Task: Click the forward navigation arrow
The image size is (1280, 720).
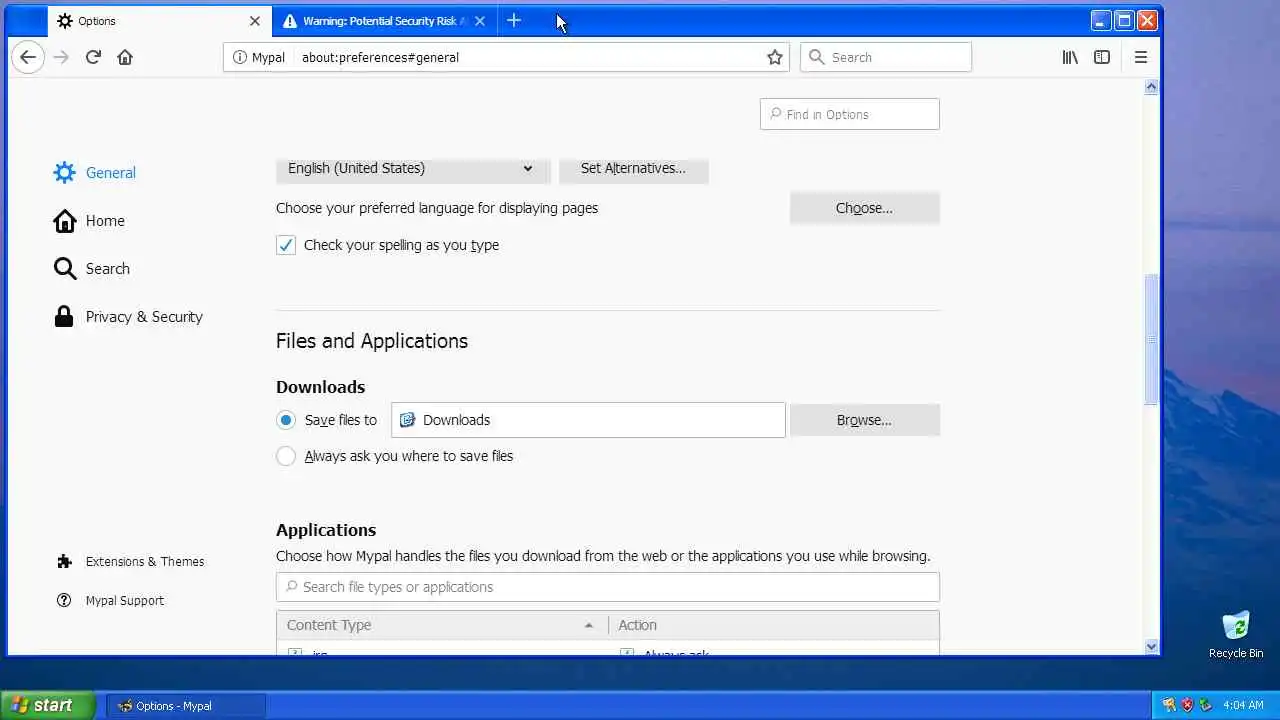Action: tap(61, 57)
